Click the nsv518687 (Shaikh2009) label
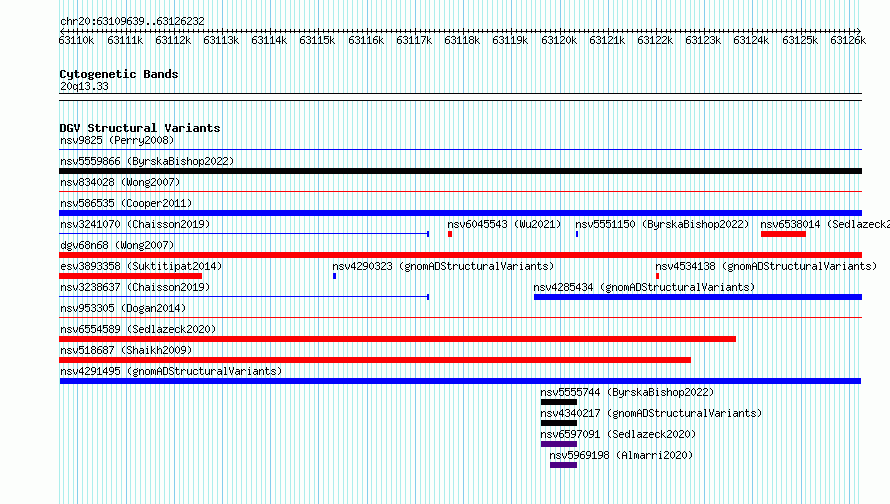 click(x=126, y=350)
